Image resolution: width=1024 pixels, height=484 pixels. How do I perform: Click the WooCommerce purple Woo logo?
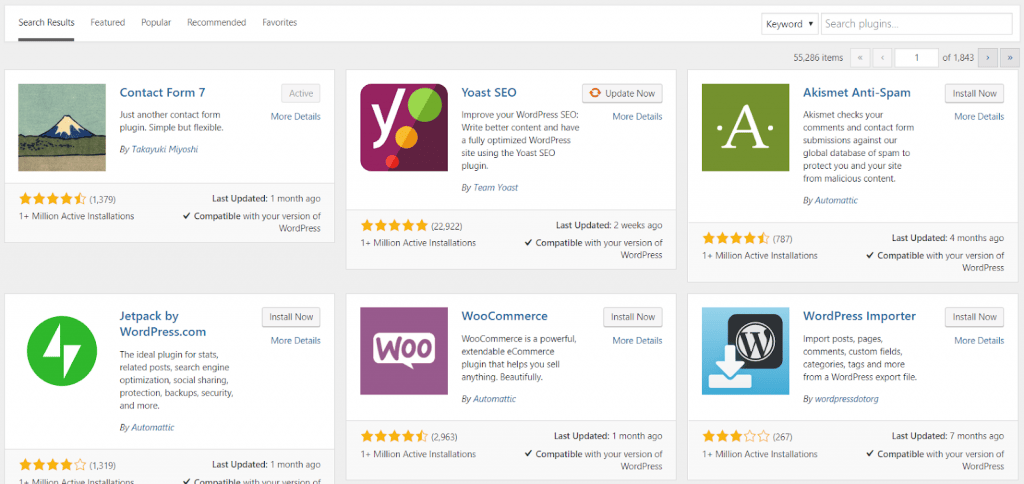tap(404, 351)
